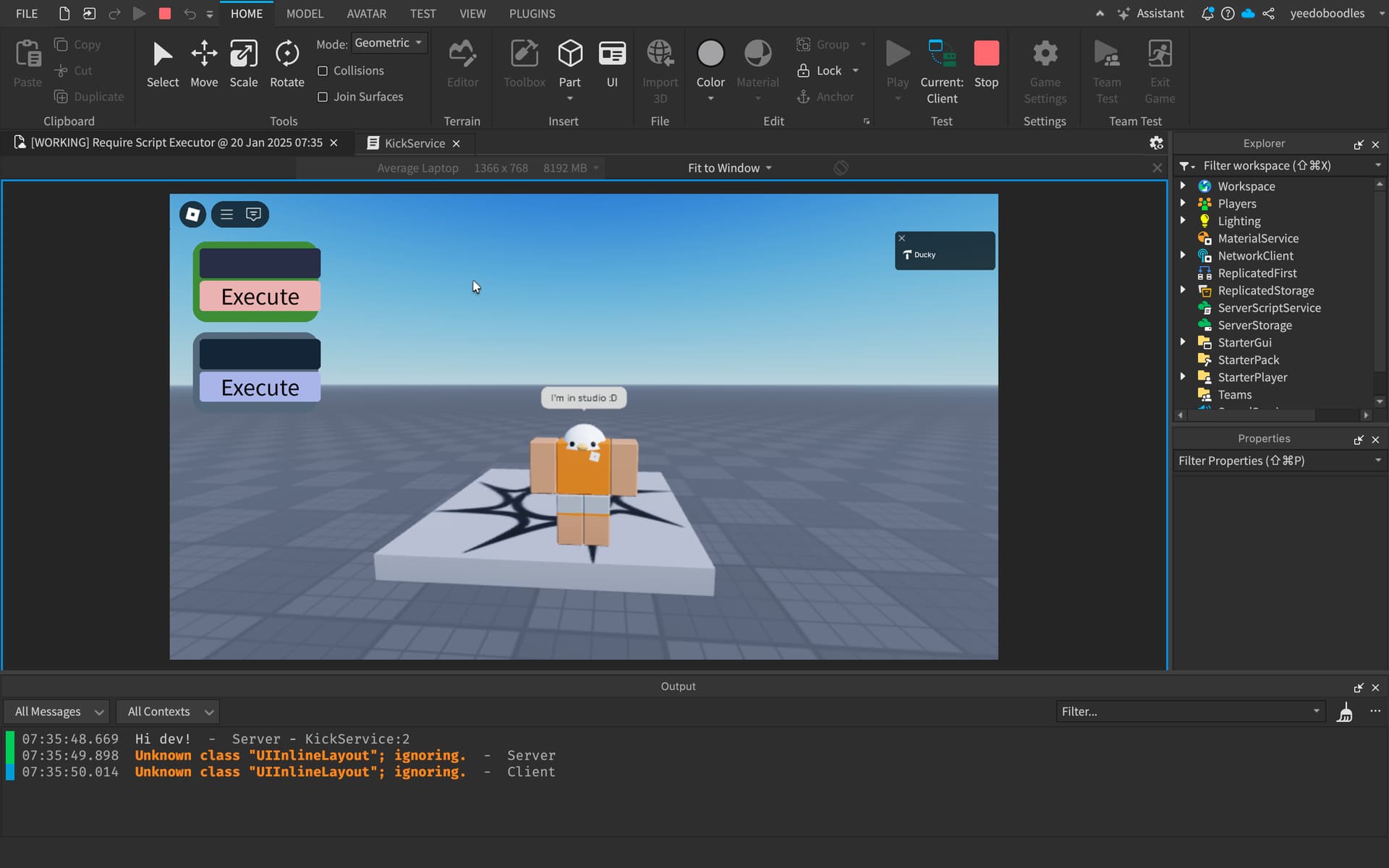
Task: Click the pink Execute button
Action: coord(259,296)
